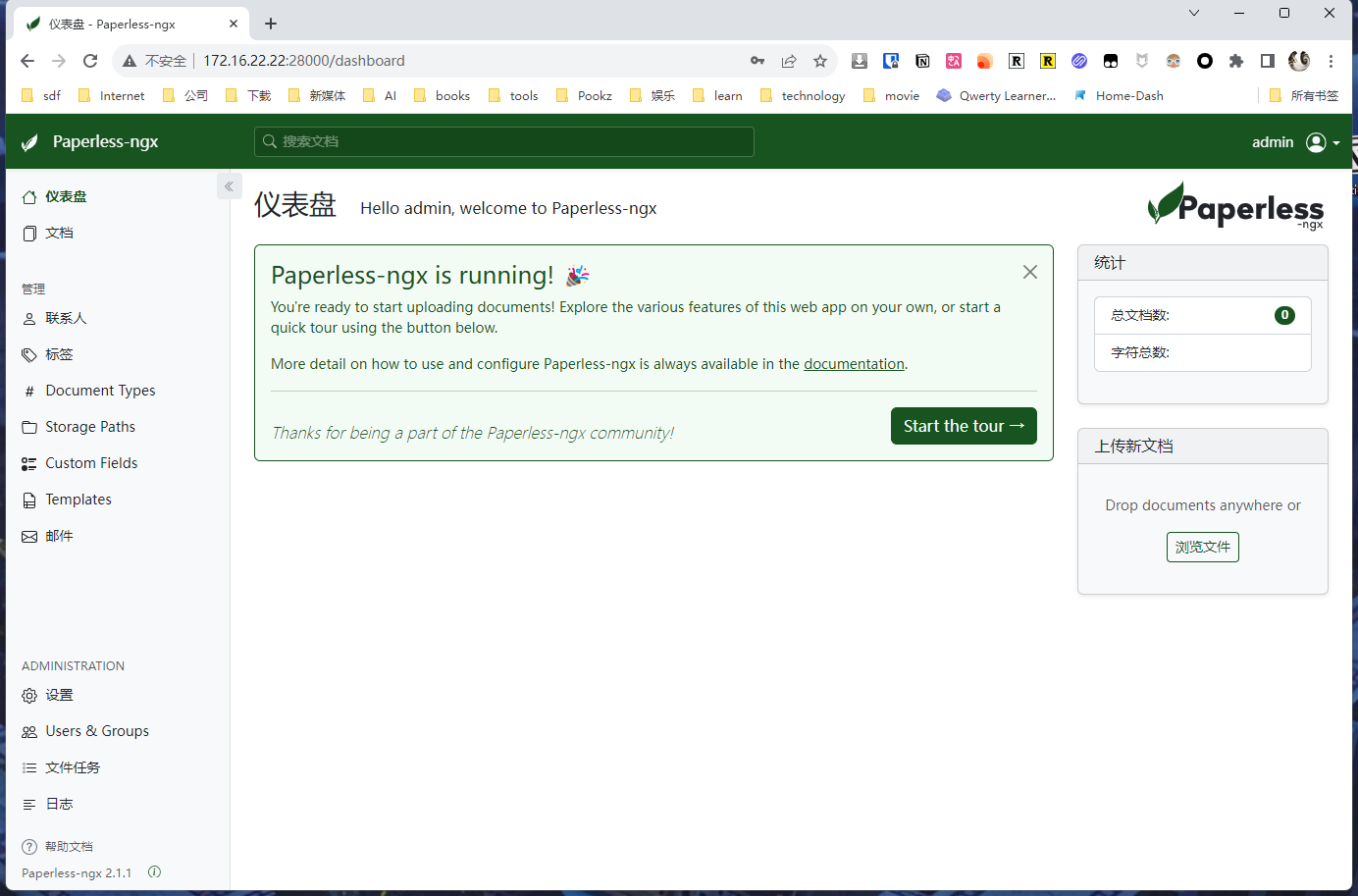This screenshot has height=896, width=1358.
Task: Click the Start the tour button
Action: click(x=963, y=426)
